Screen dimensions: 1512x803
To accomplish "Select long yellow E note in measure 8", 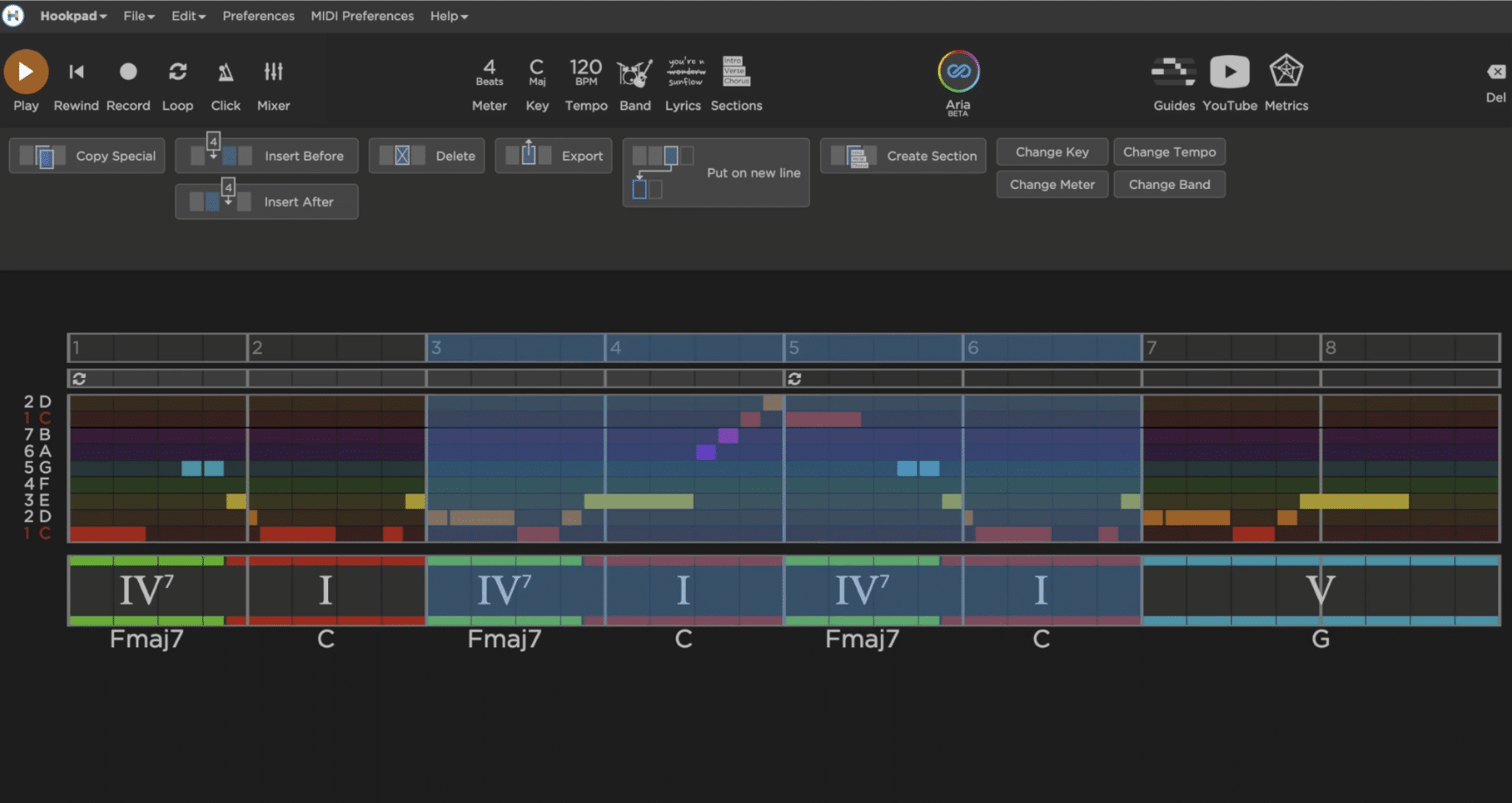I will [1354, 501].
